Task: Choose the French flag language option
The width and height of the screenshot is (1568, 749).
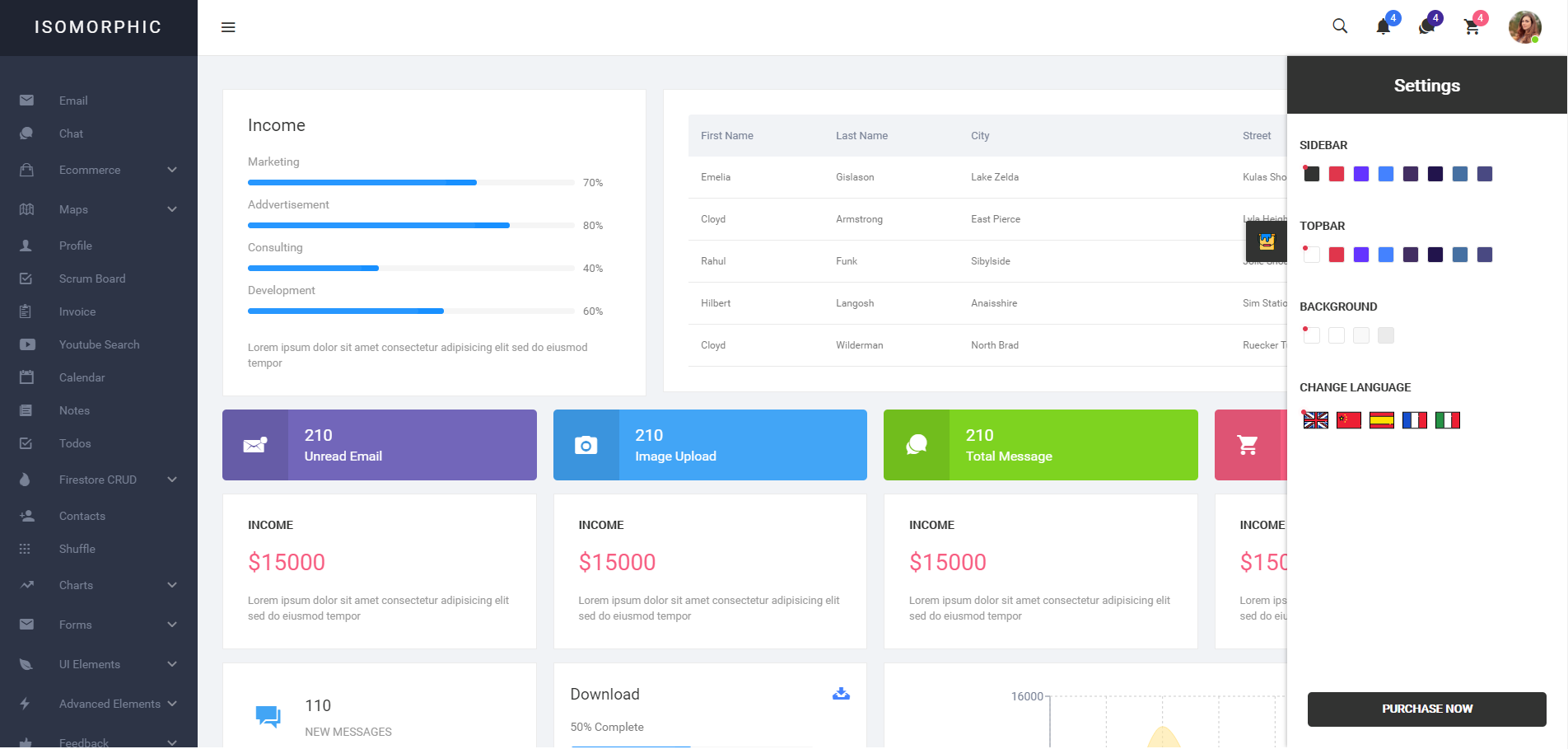Action: [x=1414, y=420]
